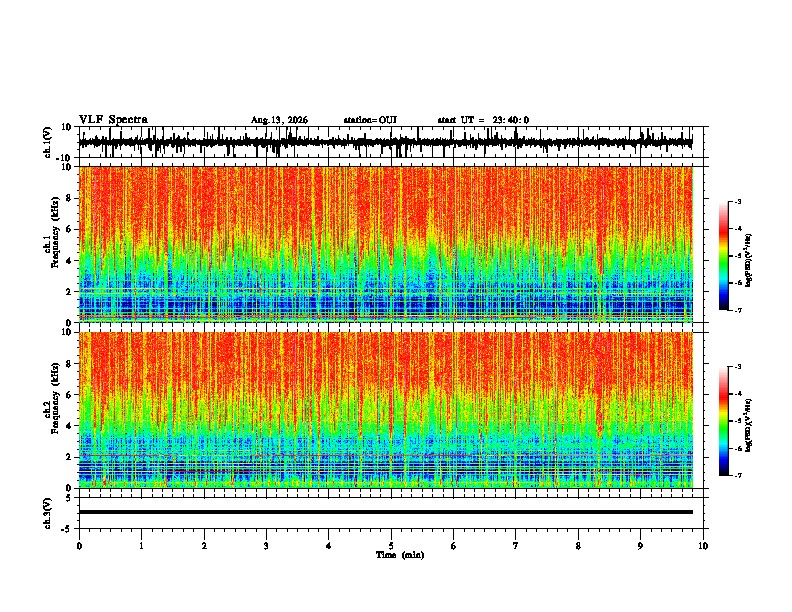The width and height of the screenshot is (792, 612).
Task: Select the "start UT = 23:40:0" label
Action: (483, 120)
